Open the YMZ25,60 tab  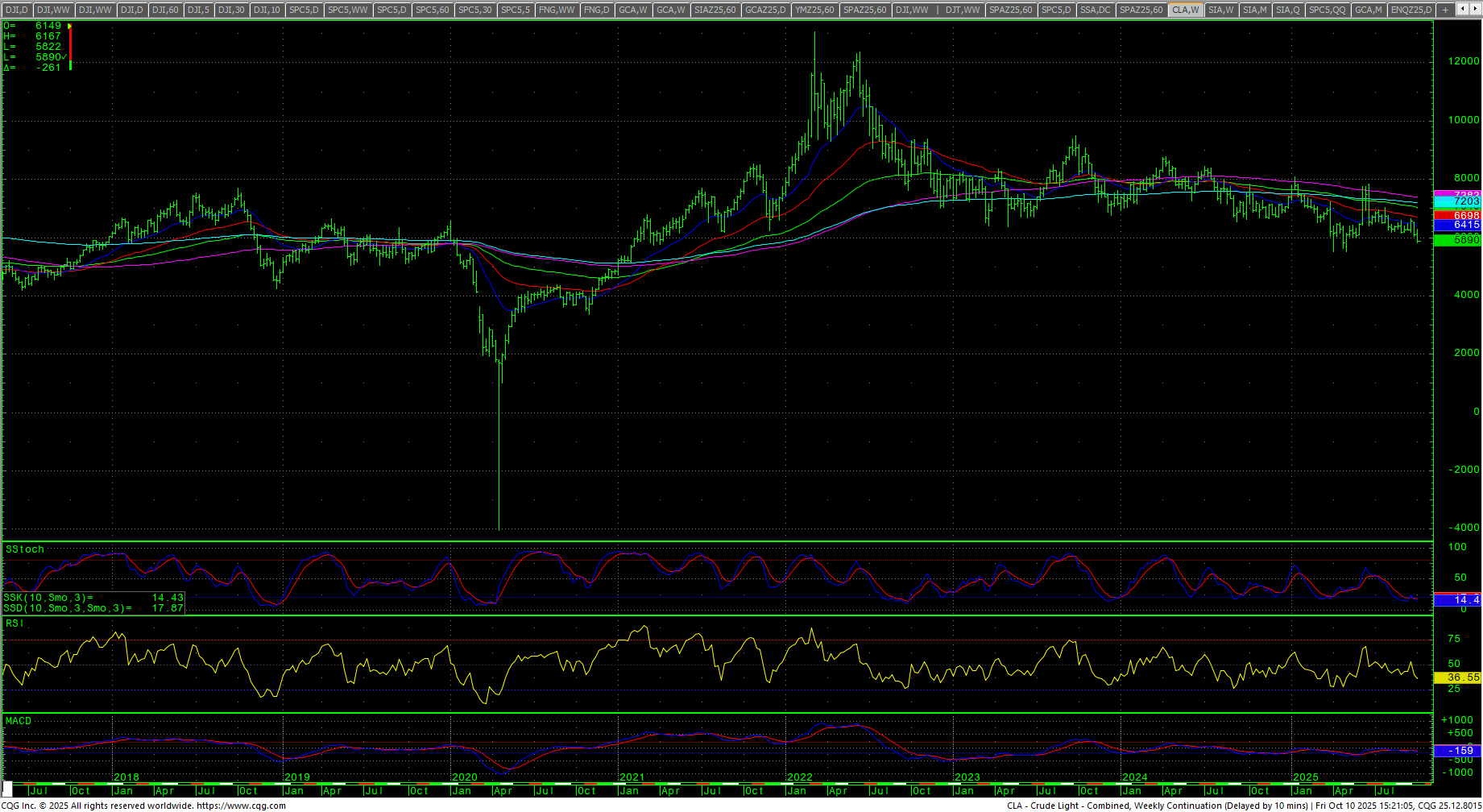(814, 10)
